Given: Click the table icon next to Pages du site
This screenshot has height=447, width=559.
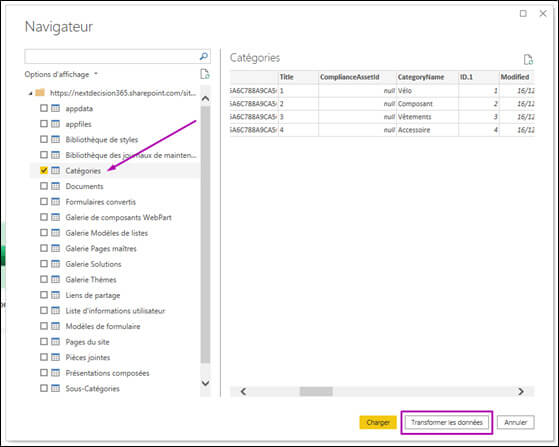Looking at the screenshot, I should [56, 341].
